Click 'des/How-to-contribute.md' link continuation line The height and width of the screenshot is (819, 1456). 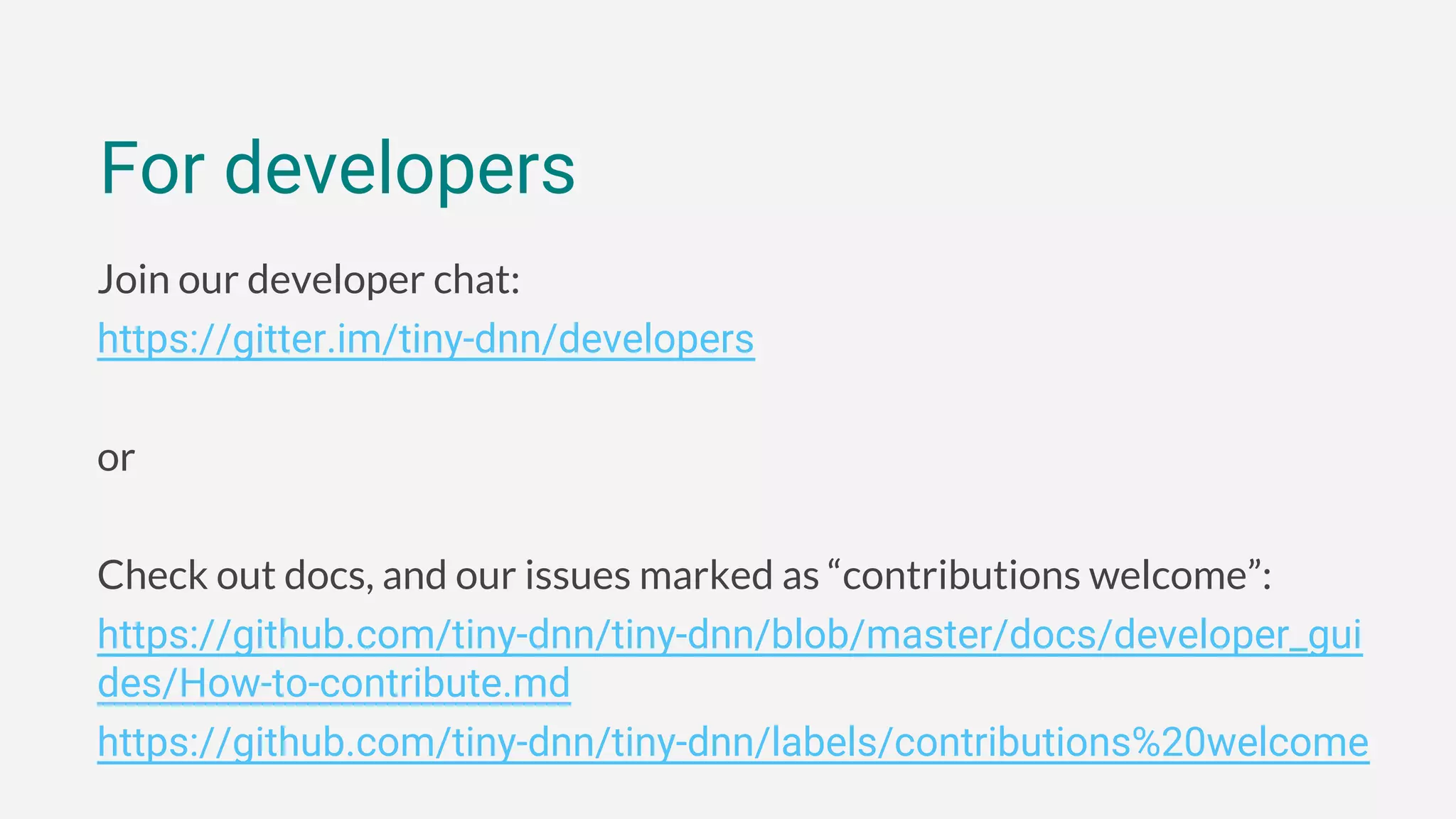[x=334, y=683]
